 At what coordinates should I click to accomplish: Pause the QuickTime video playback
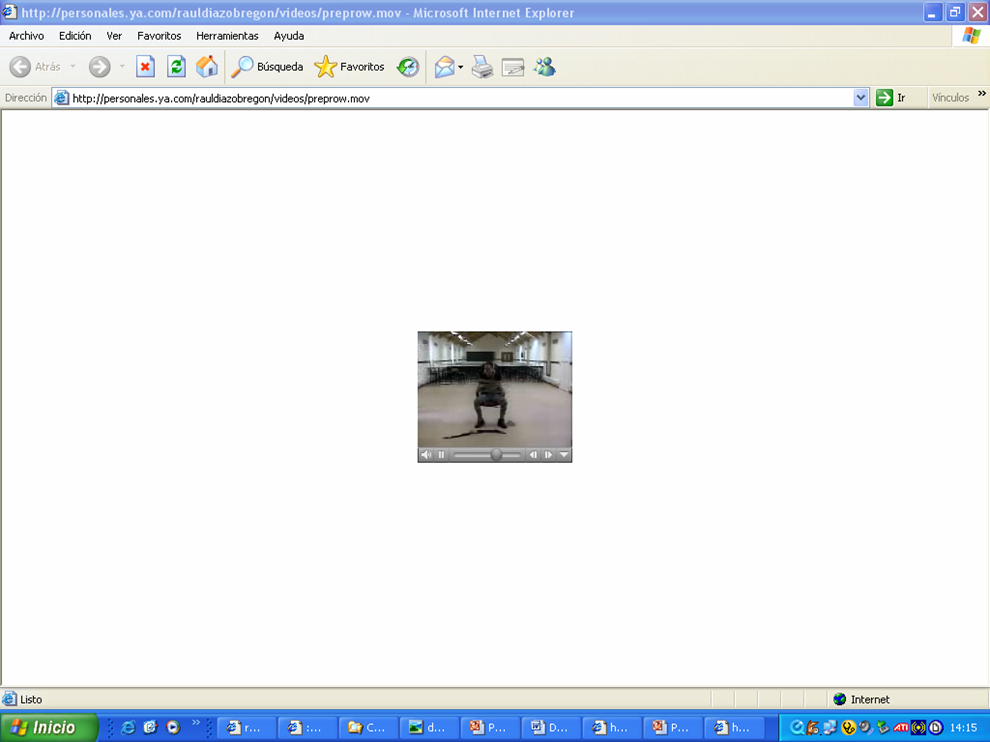click(441, 455)
